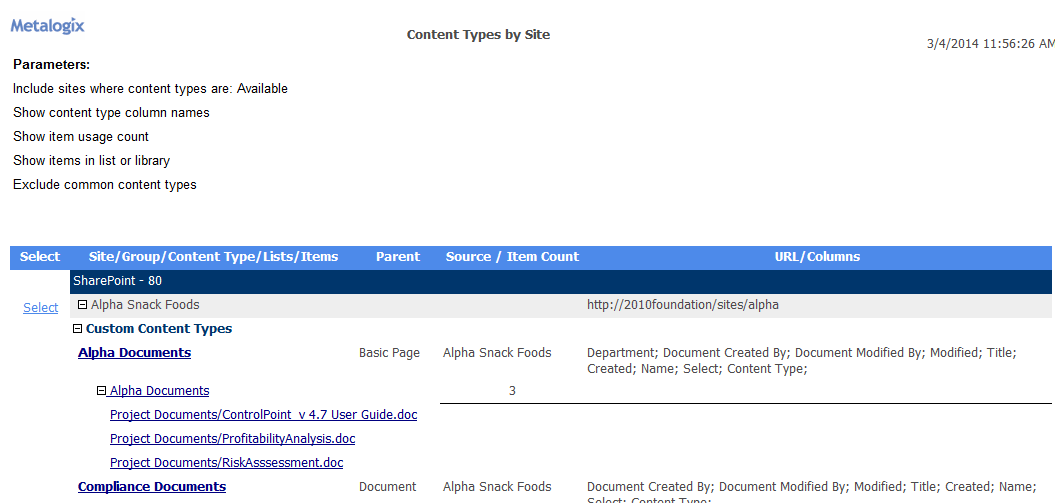Click the Parent column header
The height and width of the screenshot is (503, 1055).
pos(398,257)
